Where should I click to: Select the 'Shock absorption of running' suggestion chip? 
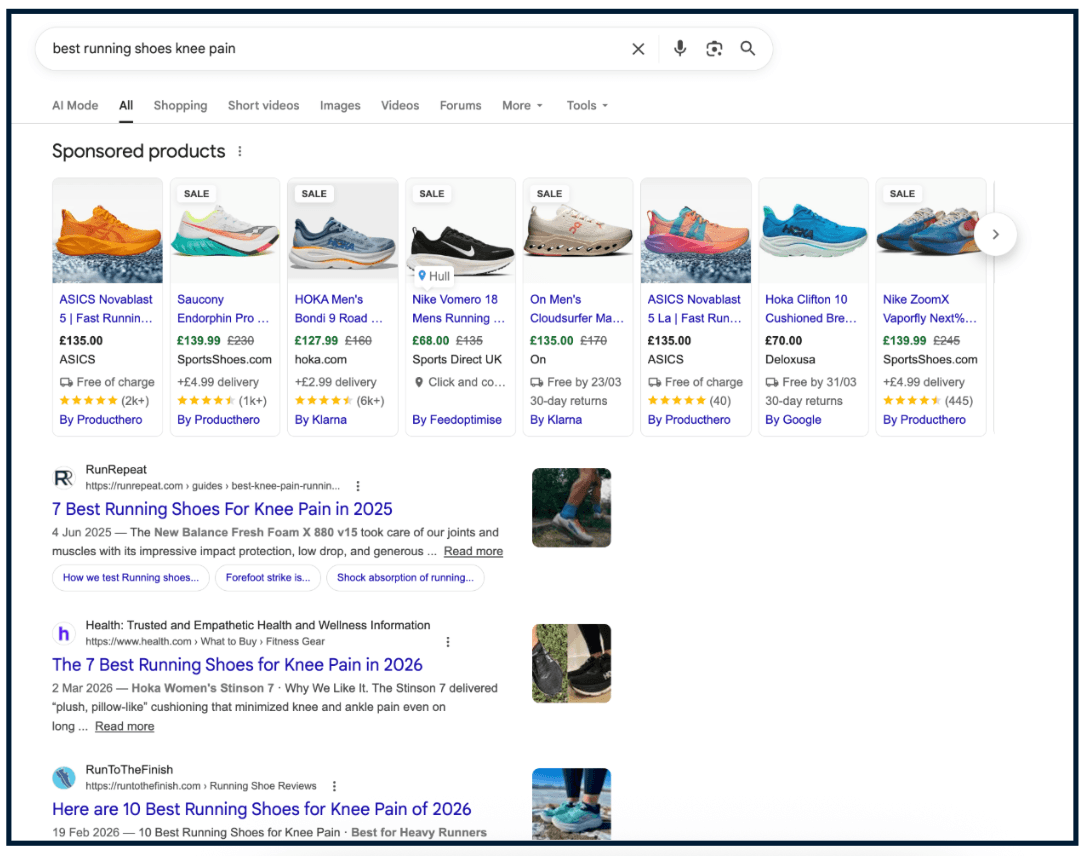405,578
